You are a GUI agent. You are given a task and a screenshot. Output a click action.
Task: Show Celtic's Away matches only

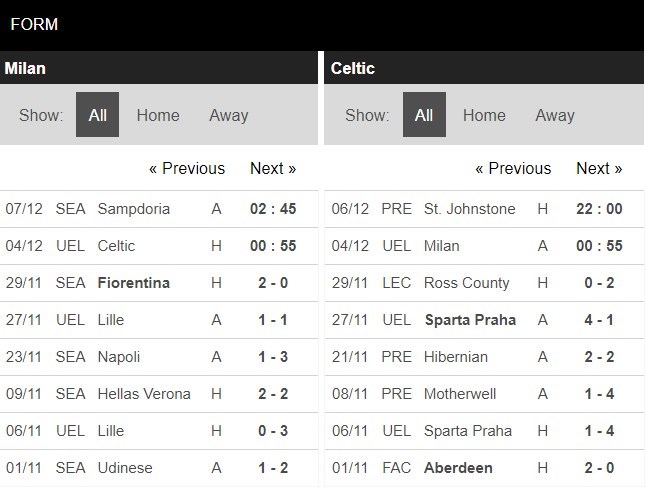[554, 115]
